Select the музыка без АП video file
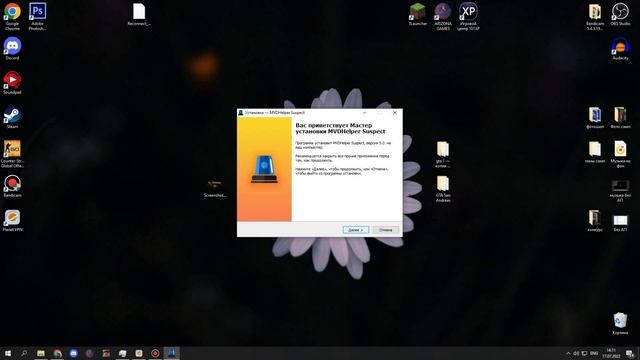The image size is (640, 360). point(620,191)
